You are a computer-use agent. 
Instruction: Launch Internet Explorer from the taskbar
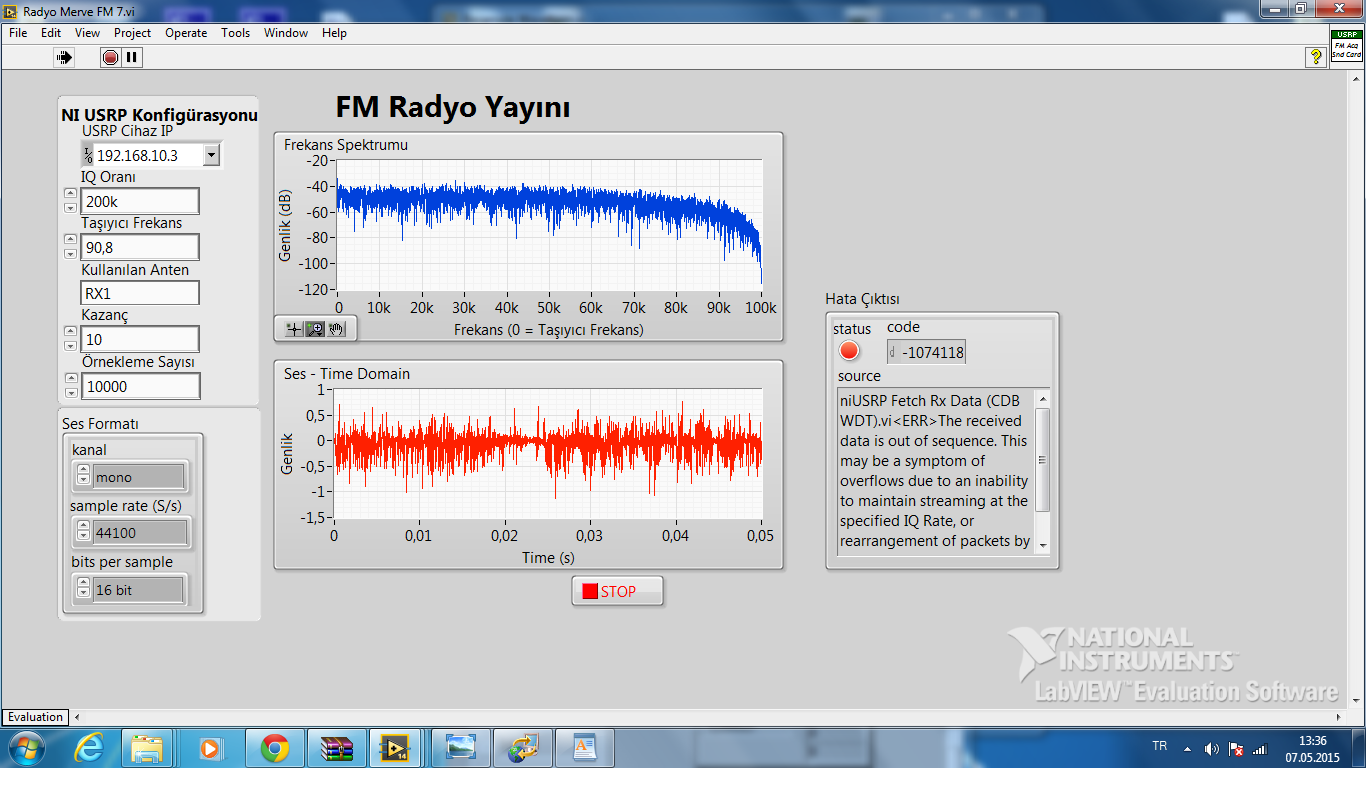pyautogui.click(x=90, y=748)
